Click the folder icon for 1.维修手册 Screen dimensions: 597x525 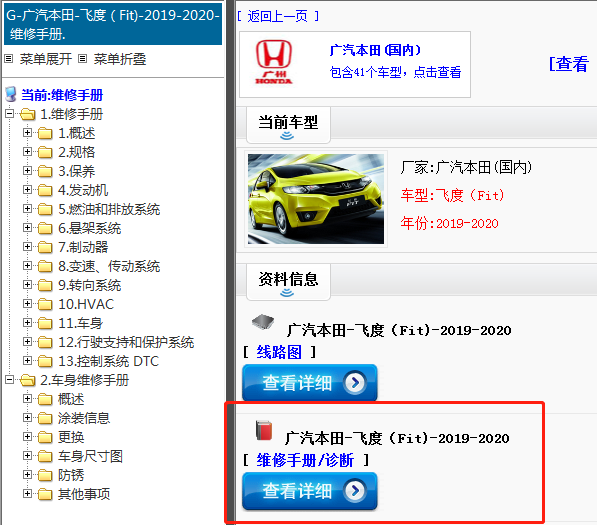(28, 113)
